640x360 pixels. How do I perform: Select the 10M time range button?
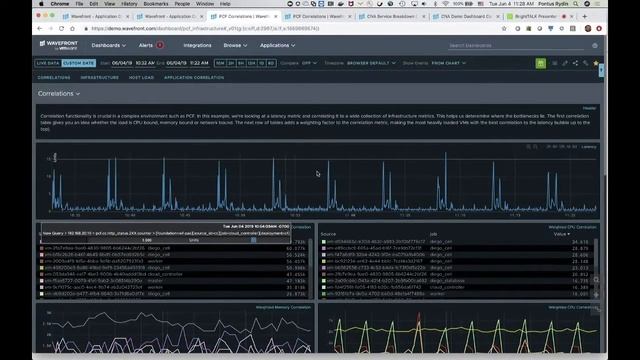[220, 63]
